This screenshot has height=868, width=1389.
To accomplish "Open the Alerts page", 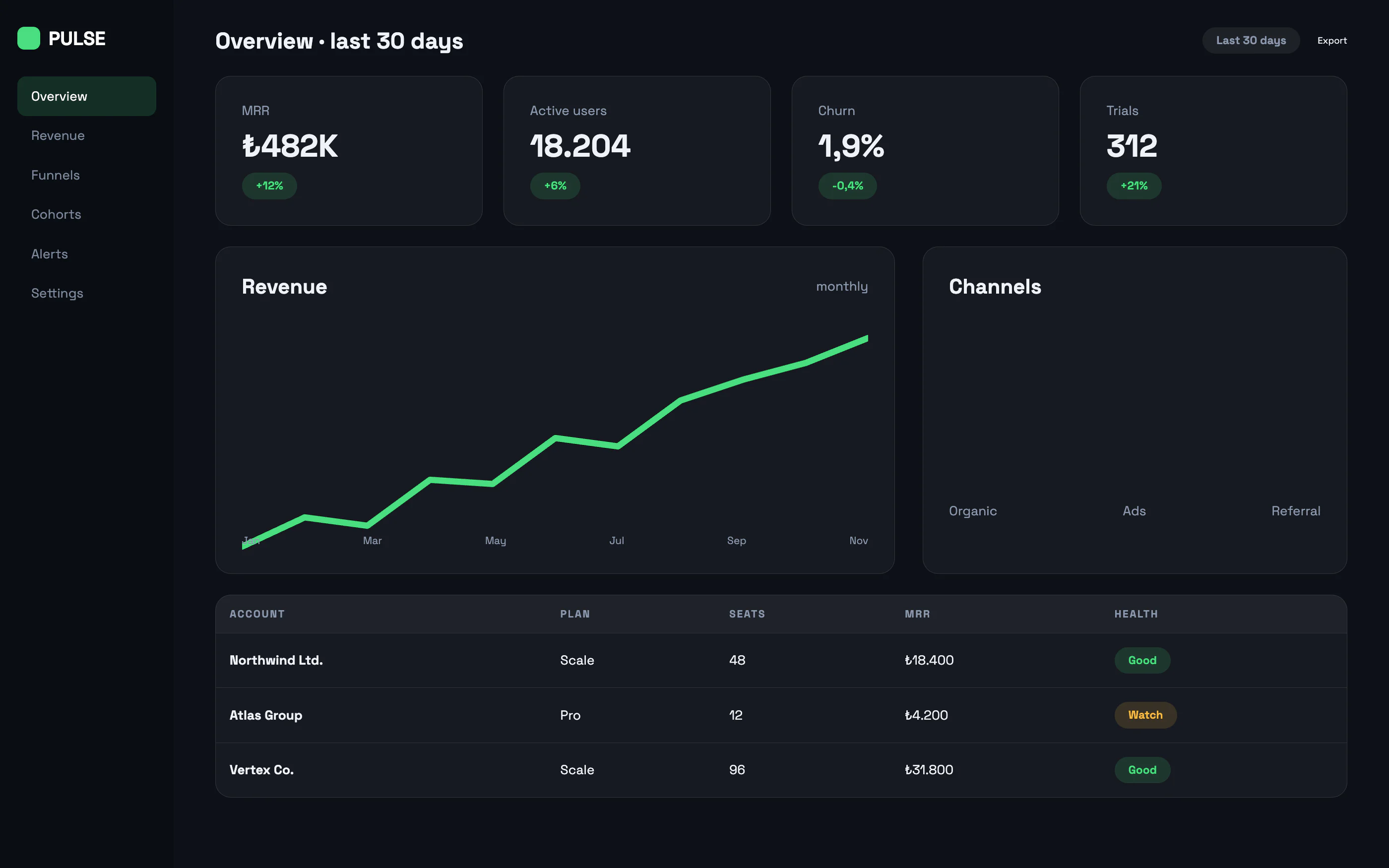I will coord(87,254).
